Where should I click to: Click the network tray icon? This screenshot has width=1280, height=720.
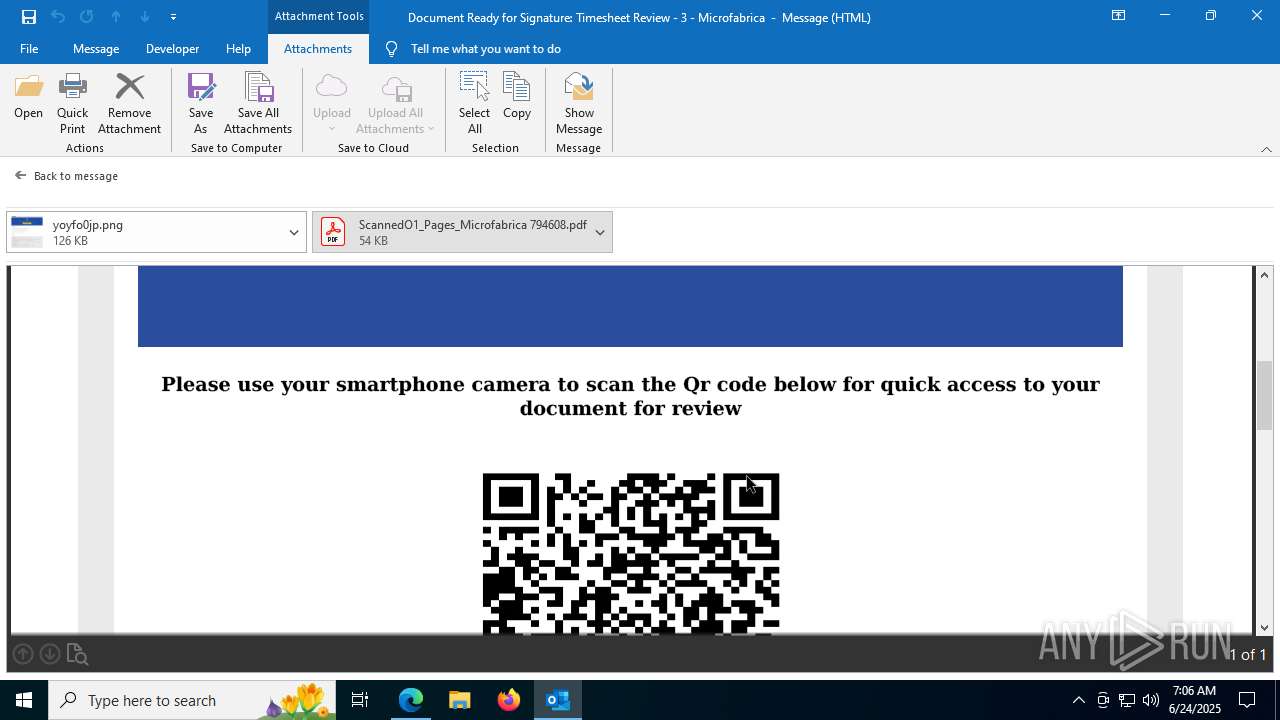(1127, 700)
